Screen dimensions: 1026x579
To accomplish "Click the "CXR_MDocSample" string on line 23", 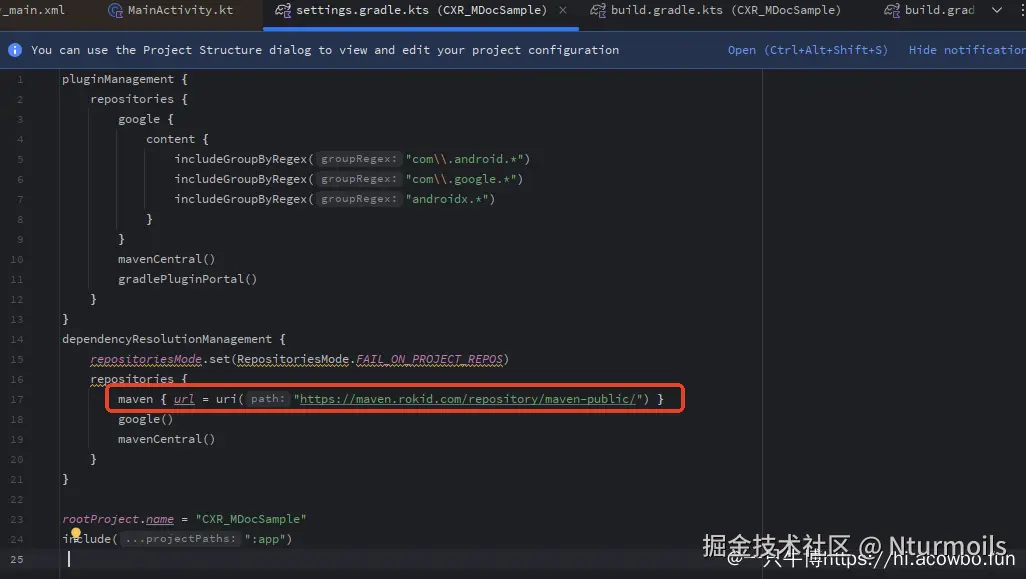I will (251, 519).
